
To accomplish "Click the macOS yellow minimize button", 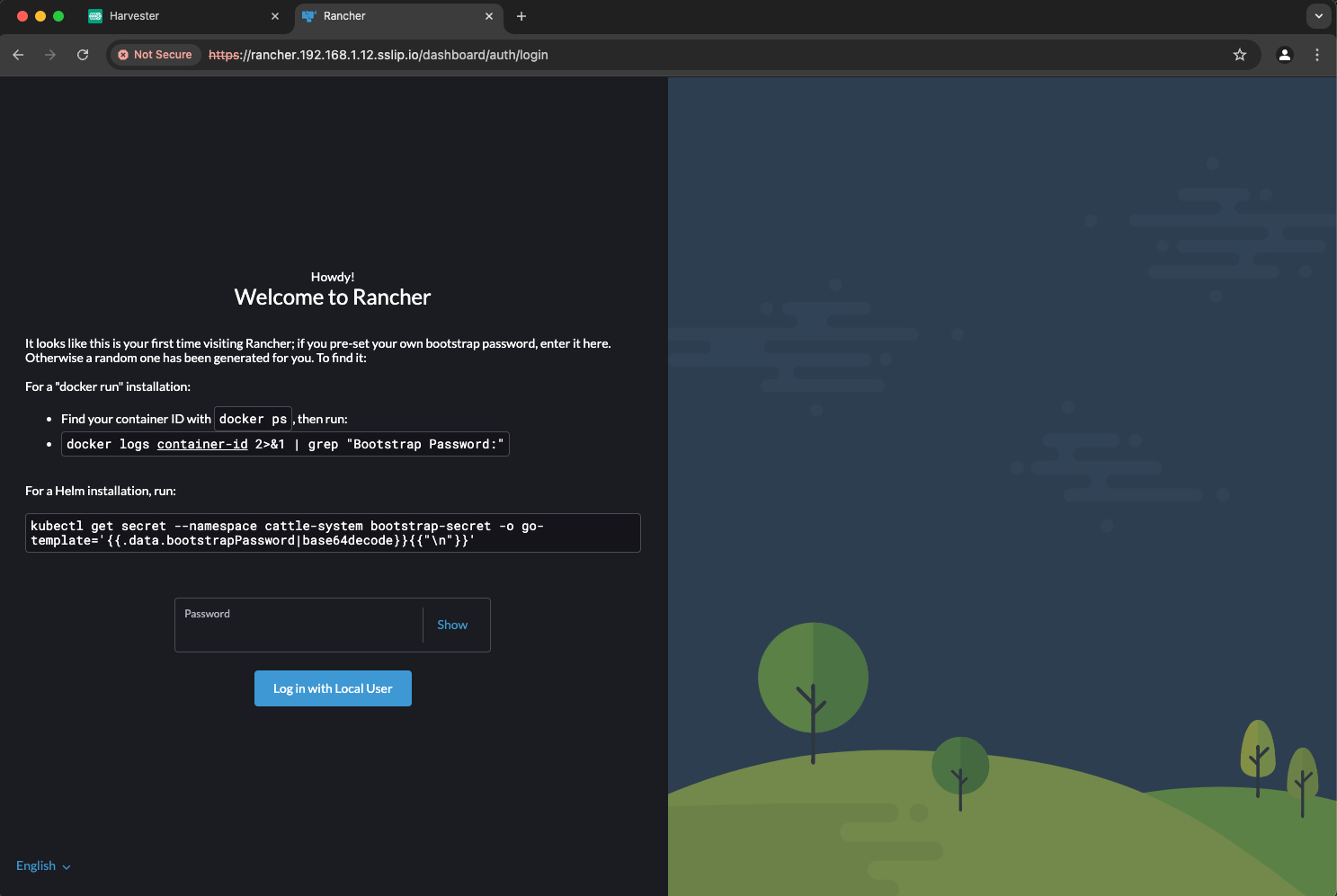I will (x=40, y=16).
